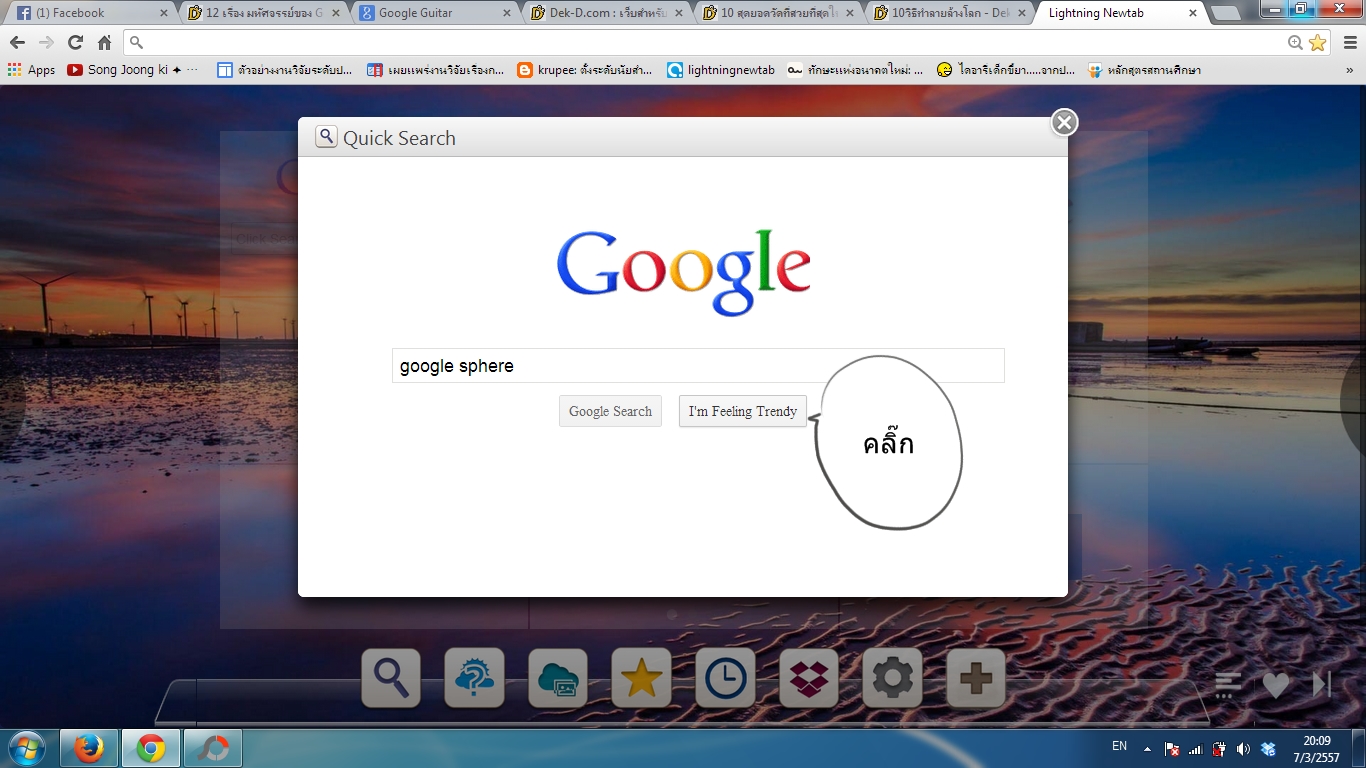The image size is (1366, 768).
Task: Click Chrome's forward arrow
Action: (x=46, y=43)
